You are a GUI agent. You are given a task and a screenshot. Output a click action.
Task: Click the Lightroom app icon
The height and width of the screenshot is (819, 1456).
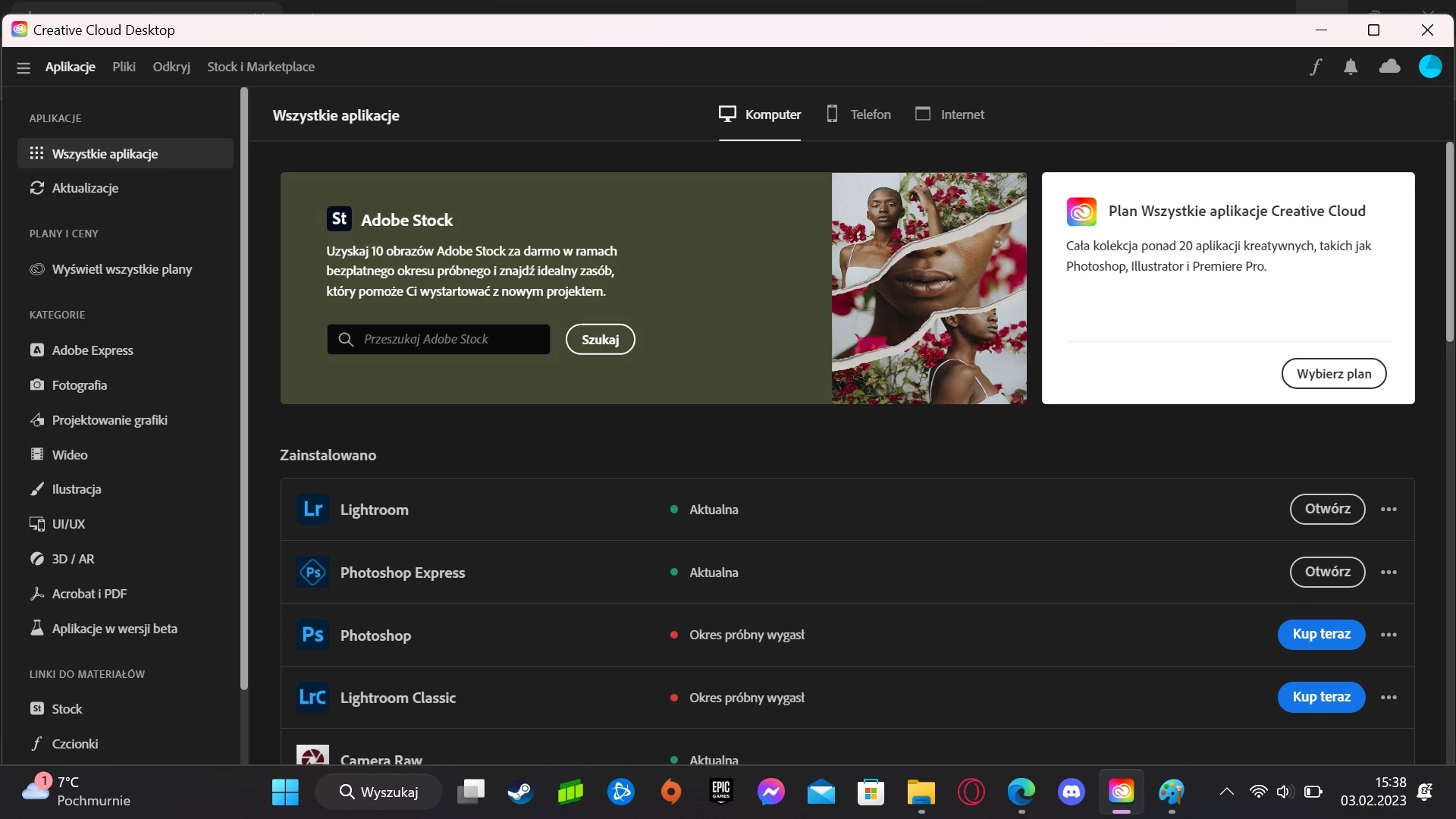(312, 510)
